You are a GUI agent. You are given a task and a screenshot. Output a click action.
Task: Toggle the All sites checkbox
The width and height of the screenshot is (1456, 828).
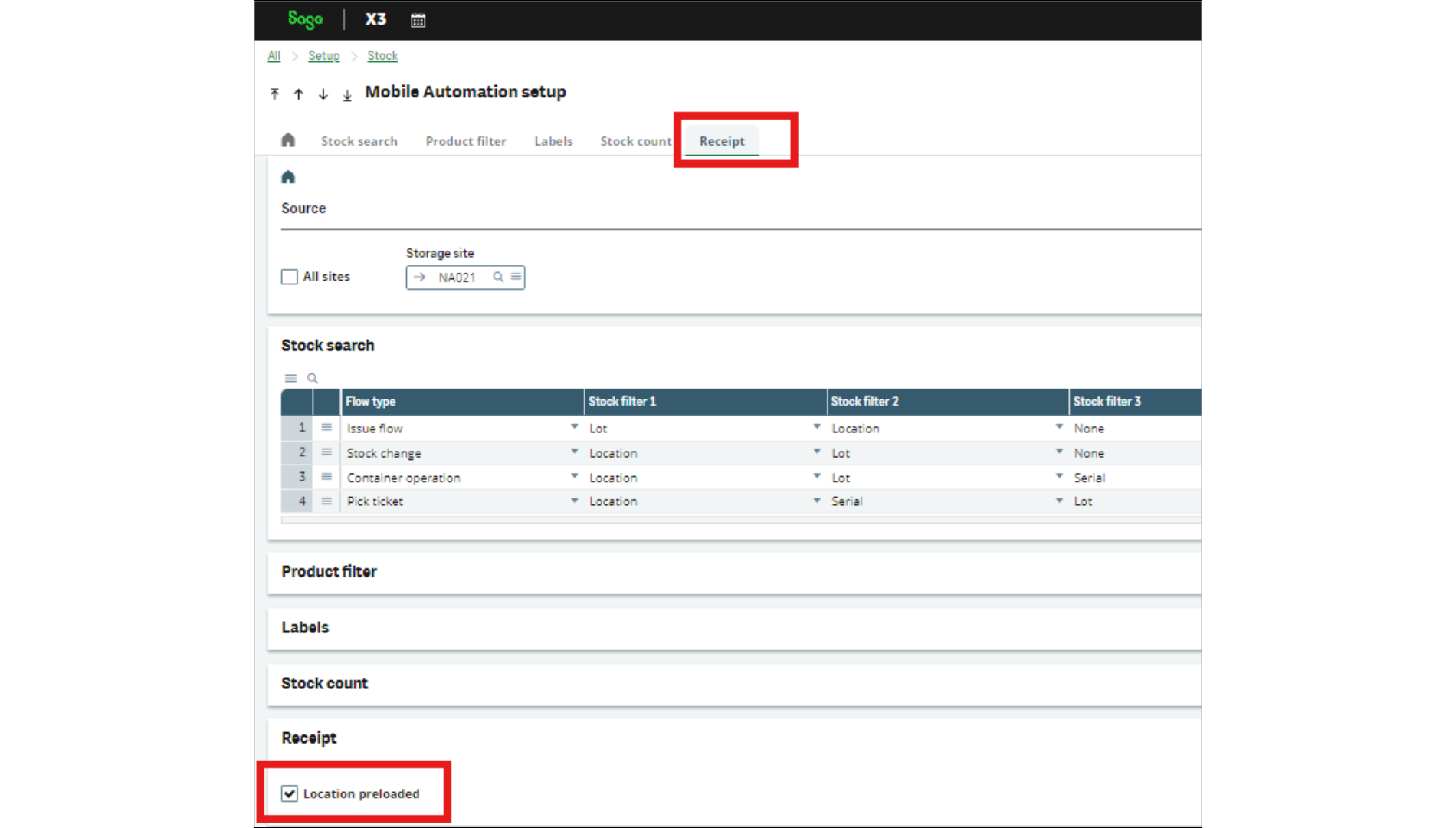(x=290, y=277)
